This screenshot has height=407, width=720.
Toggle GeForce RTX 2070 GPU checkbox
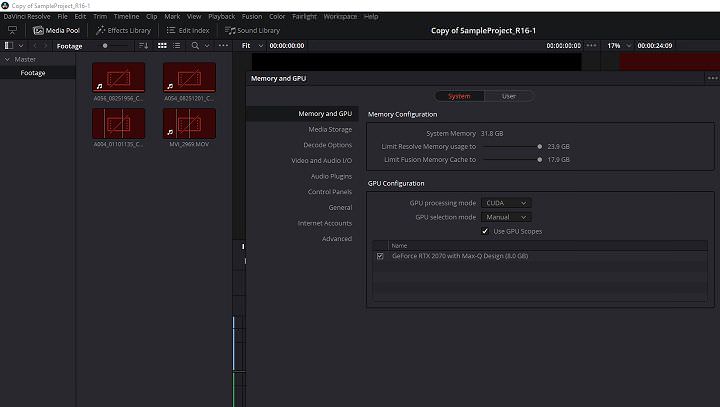pos(380,256)
